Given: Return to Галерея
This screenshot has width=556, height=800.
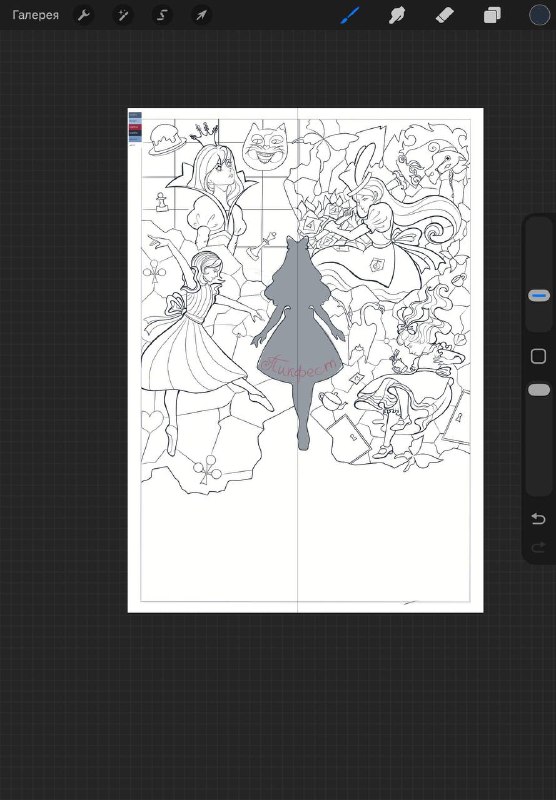Looking at the screenshot, I should click(35, 15).
